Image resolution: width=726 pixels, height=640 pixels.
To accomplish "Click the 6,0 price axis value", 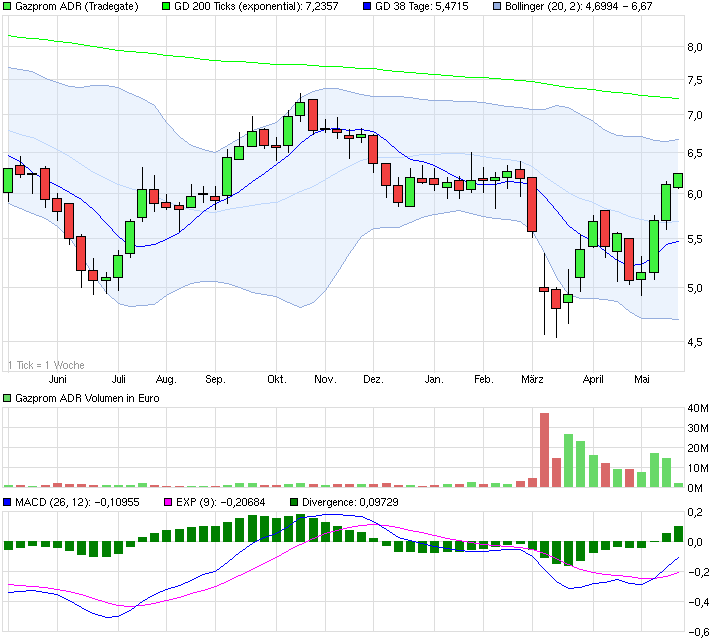I will pos(695,194).
